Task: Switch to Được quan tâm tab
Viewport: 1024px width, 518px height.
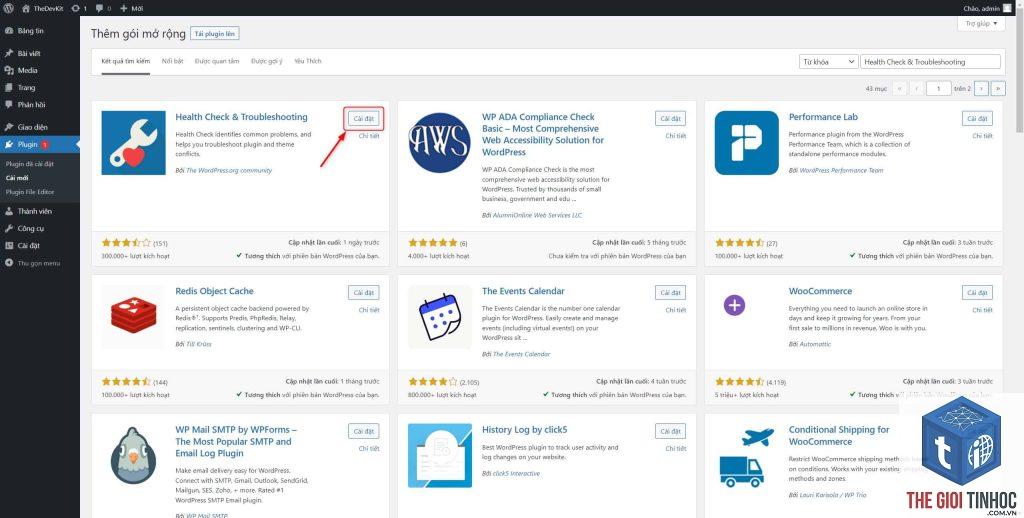Action: coord(217,61)
